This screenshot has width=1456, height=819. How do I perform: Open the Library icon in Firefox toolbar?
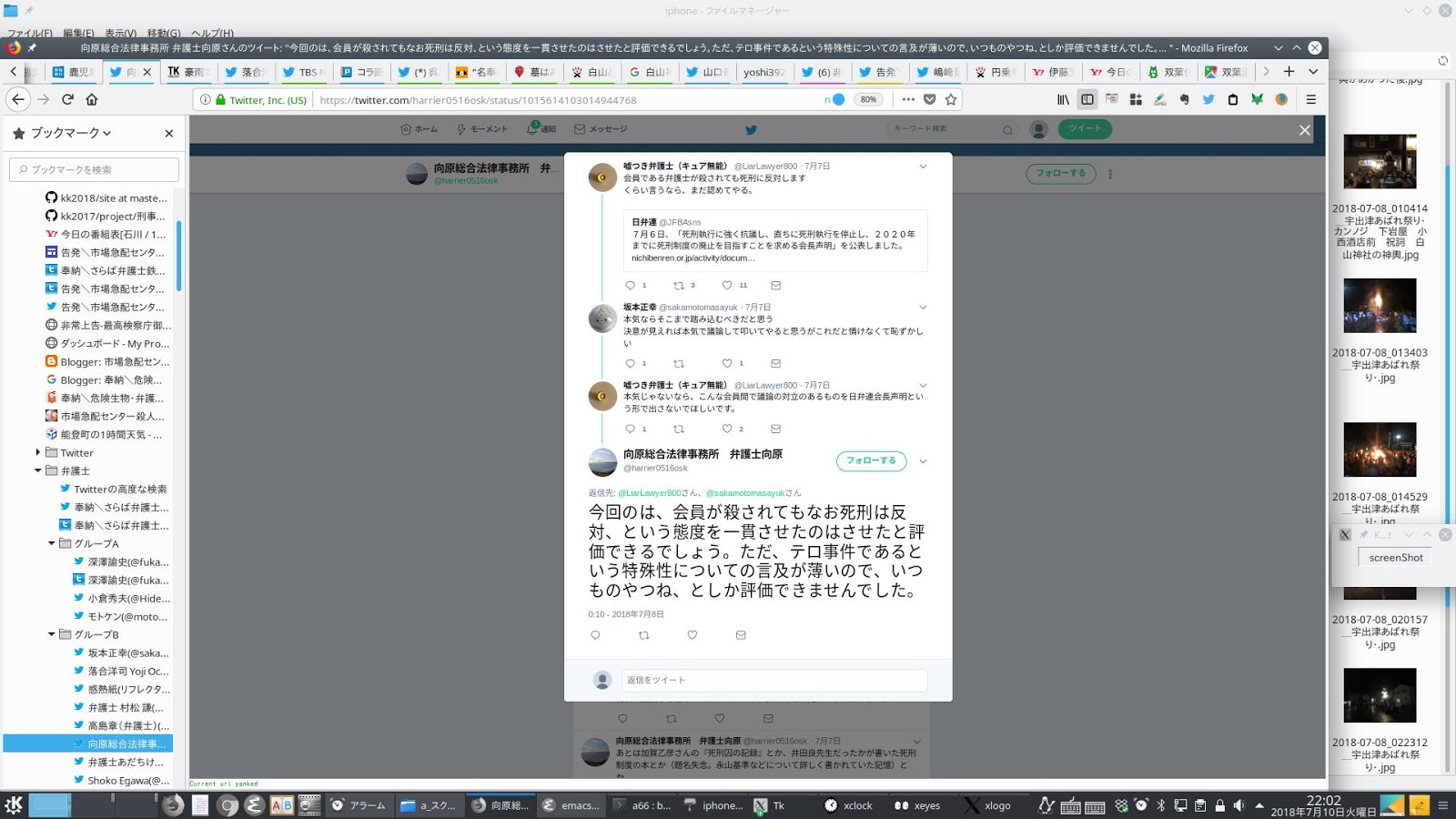coord(1063,99)
